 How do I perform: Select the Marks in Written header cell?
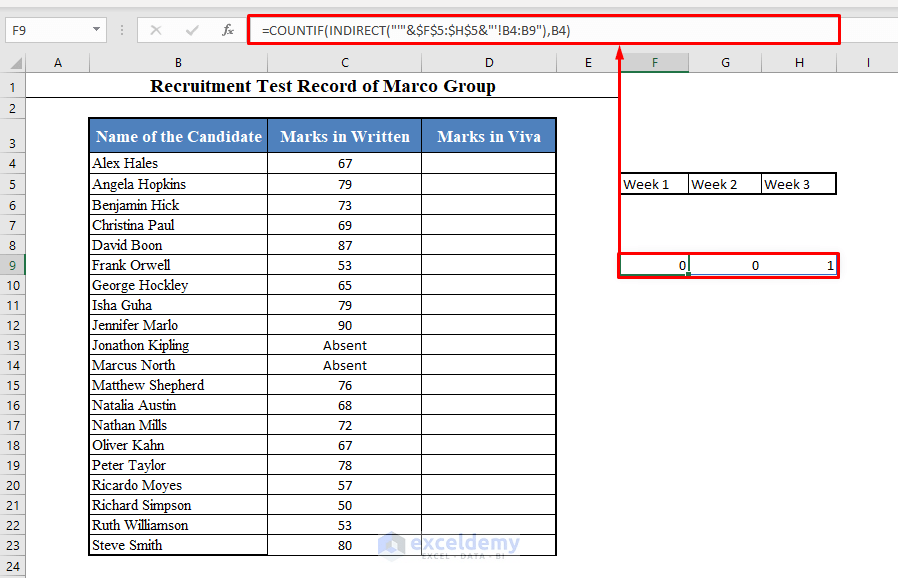click(x=344, y=135)
